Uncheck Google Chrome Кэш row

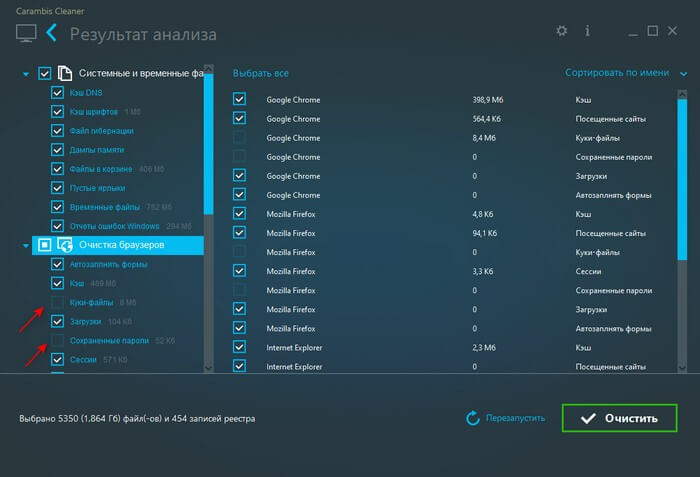tap(239, 99)
